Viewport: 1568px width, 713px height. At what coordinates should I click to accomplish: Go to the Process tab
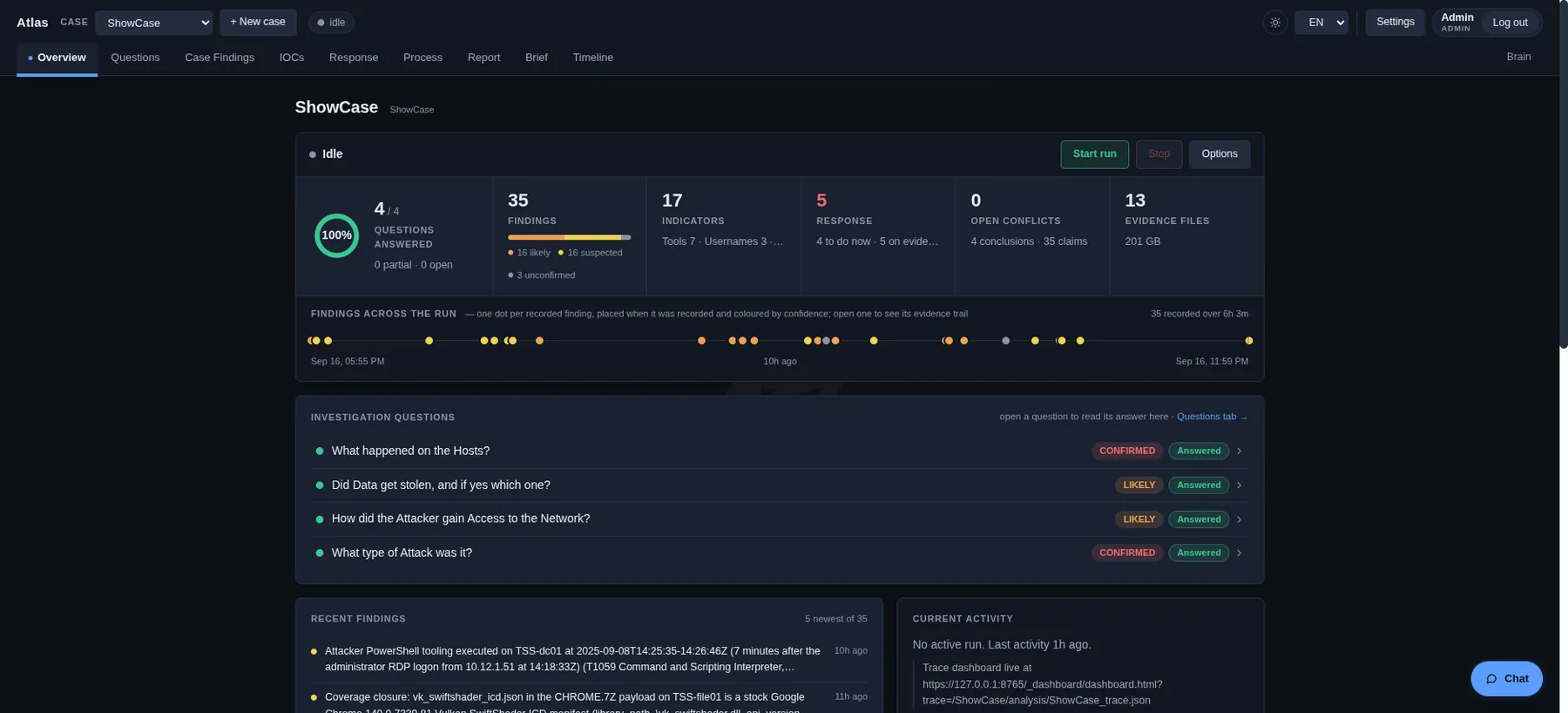(x=422, y=58)
